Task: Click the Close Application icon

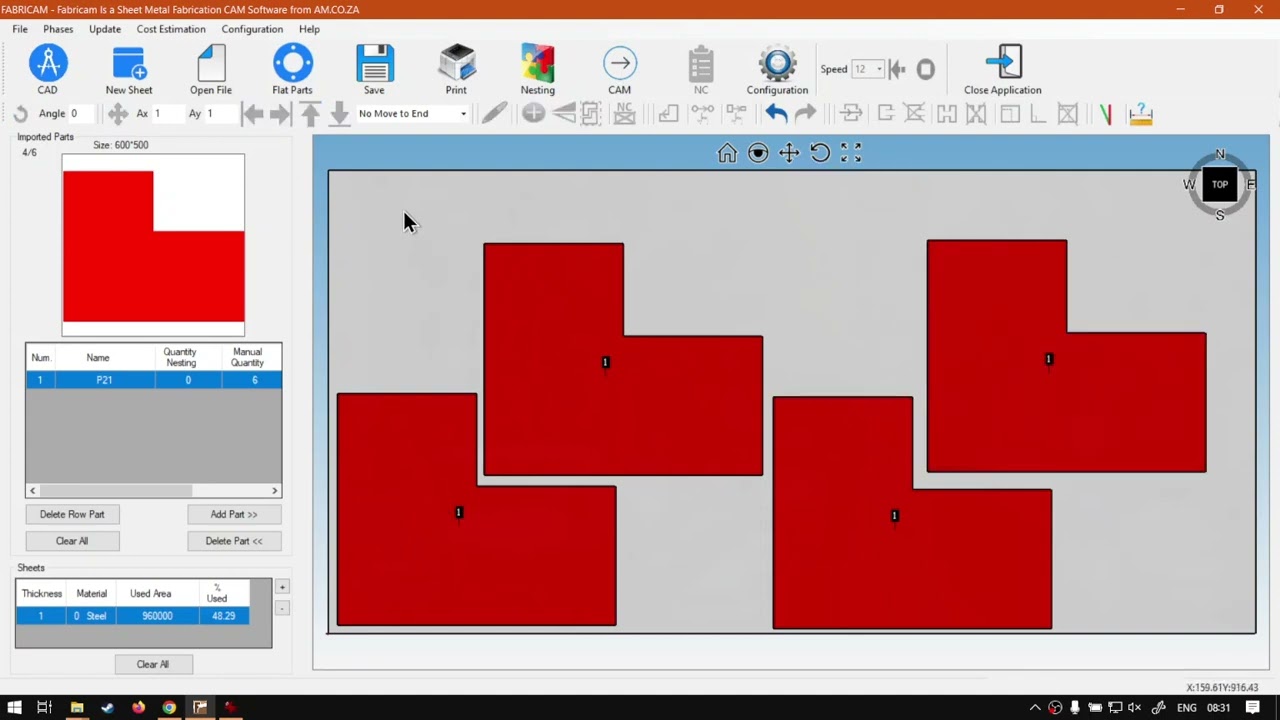Action: [1003, 64]
